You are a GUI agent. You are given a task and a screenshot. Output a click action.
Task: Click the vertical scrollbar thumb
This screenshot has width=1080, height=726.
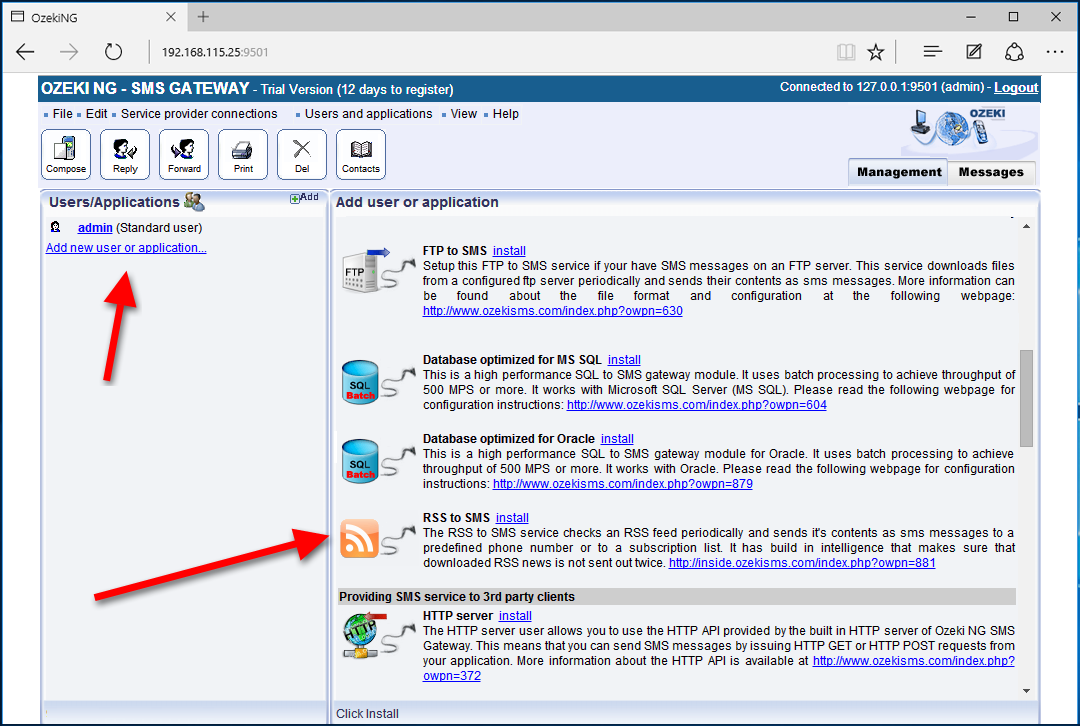[x=1026, y=398]
